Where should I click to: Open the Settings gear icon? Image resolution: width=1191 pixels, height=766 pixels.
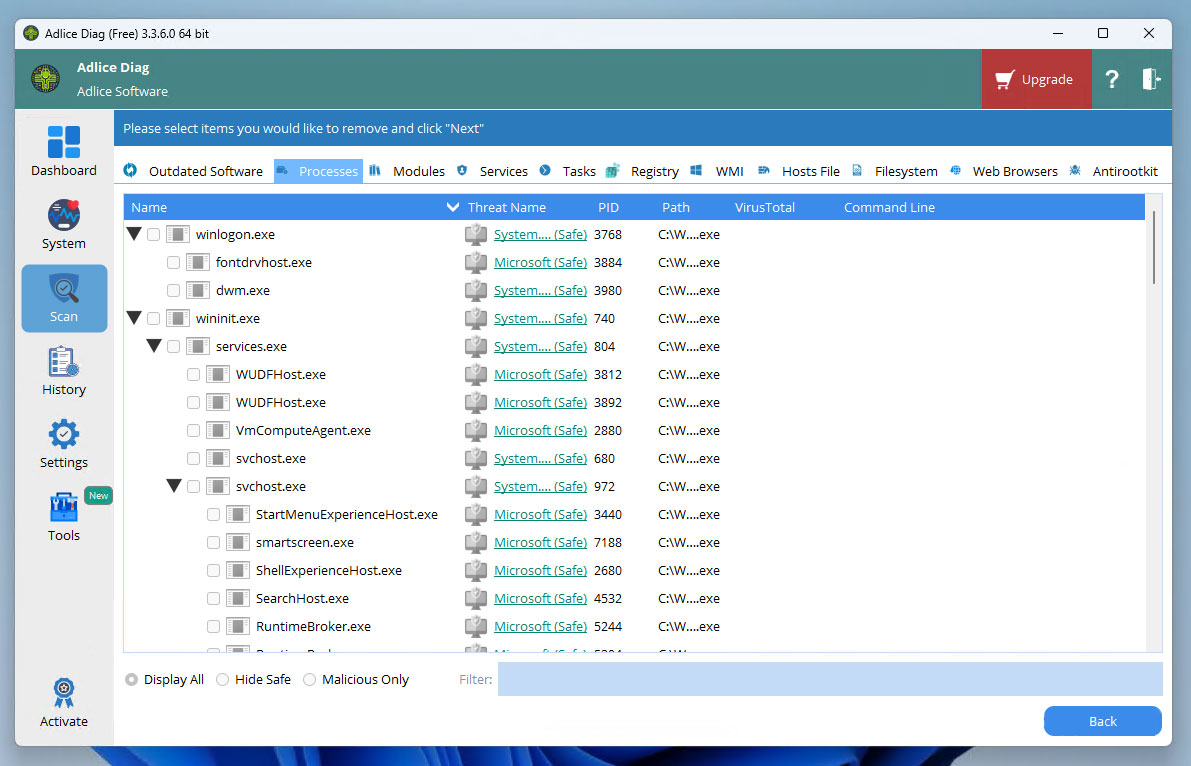(x=64, y=435)
